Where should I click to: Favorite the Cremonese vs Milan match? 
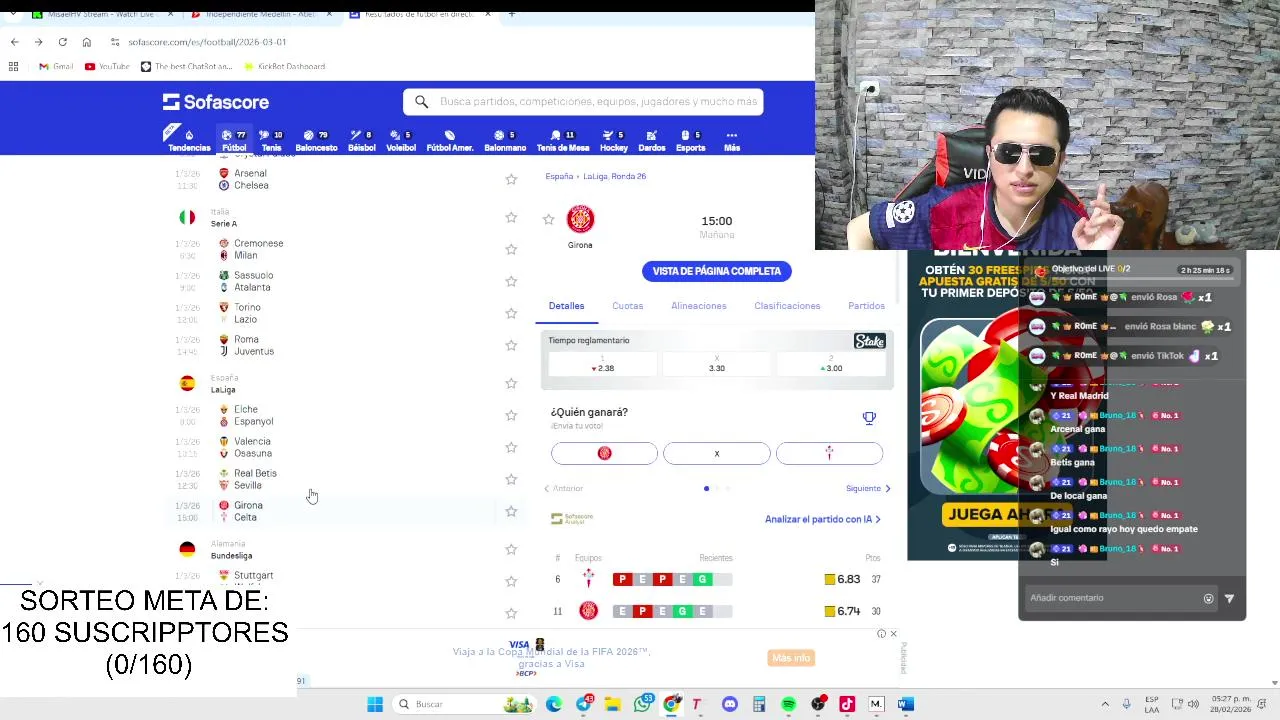pyautogui.click(x=511, y=249)
